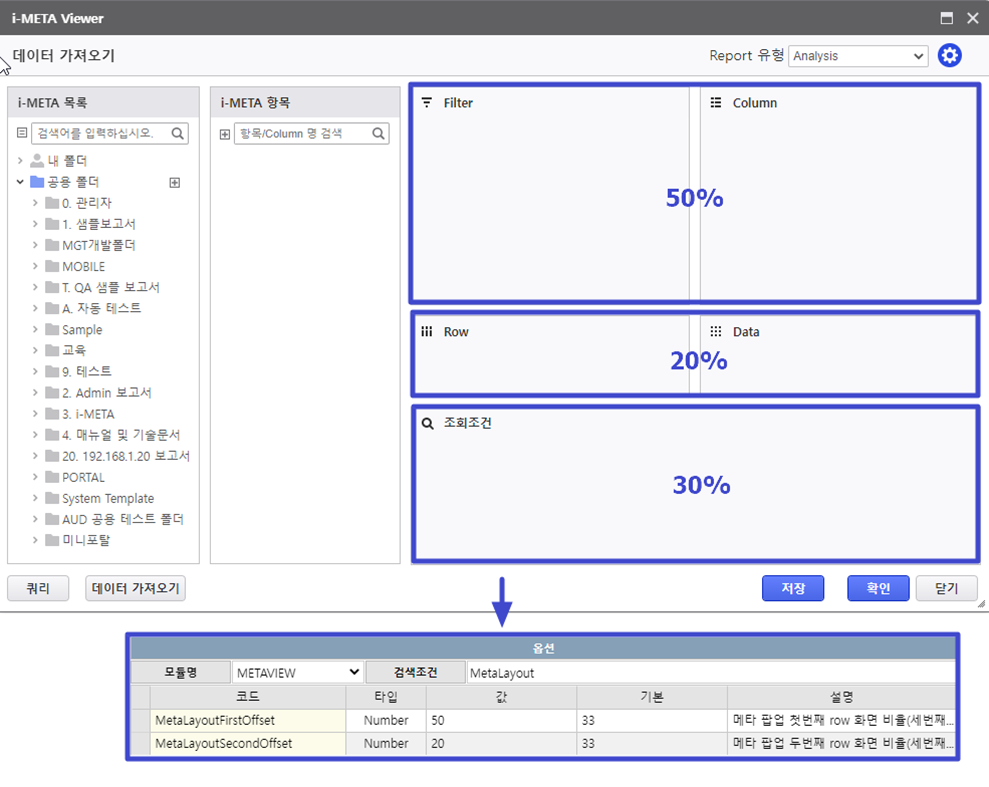This screenshot has height=787, width=989.
Task: Expand the 1. 샘플보고서 folder
Action: [x=36, y=224]
